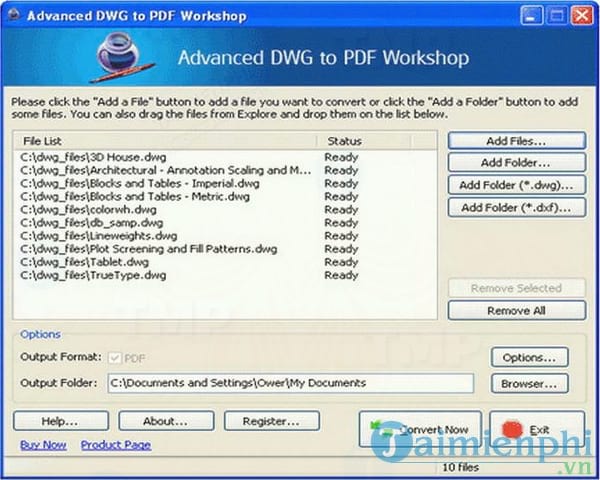The height and width of the screenshot is (480, 600).
Task: Click Browser... to choose output folder
Action: pos(530,384)
